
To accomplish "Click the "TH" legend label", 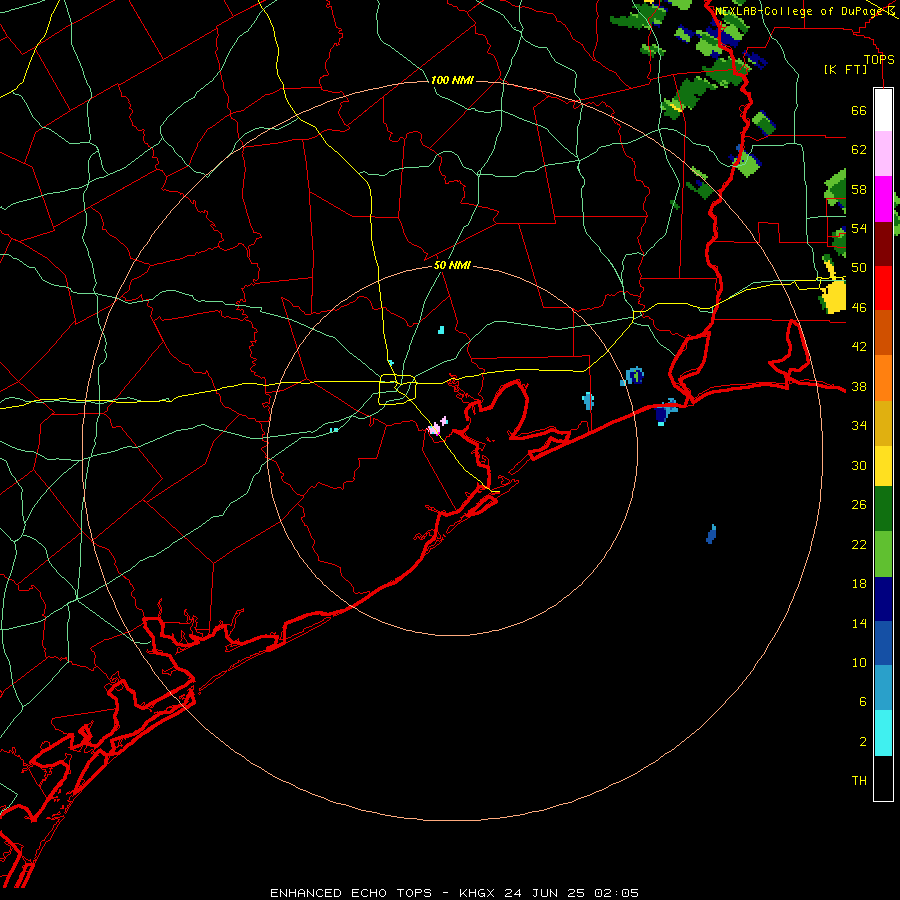I will [859, 781].
